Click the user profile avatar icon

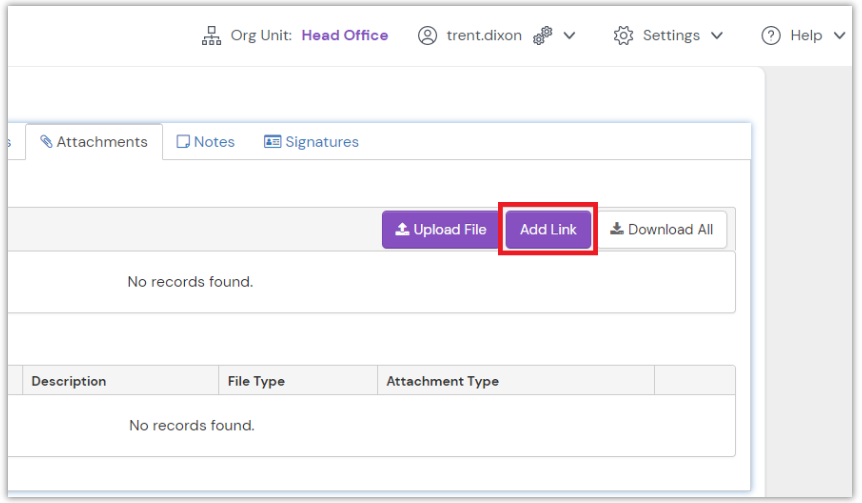(428, 36)
